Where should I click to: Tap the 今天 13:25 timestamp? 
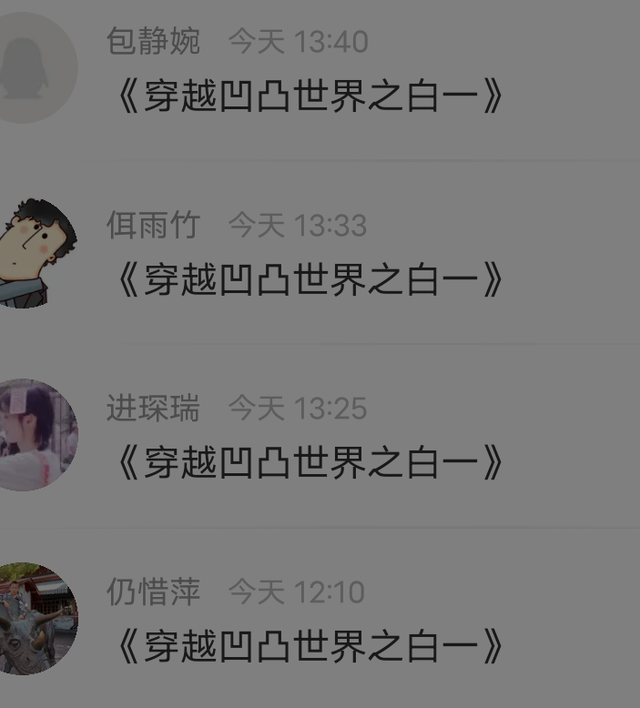(x=298, y=409)
